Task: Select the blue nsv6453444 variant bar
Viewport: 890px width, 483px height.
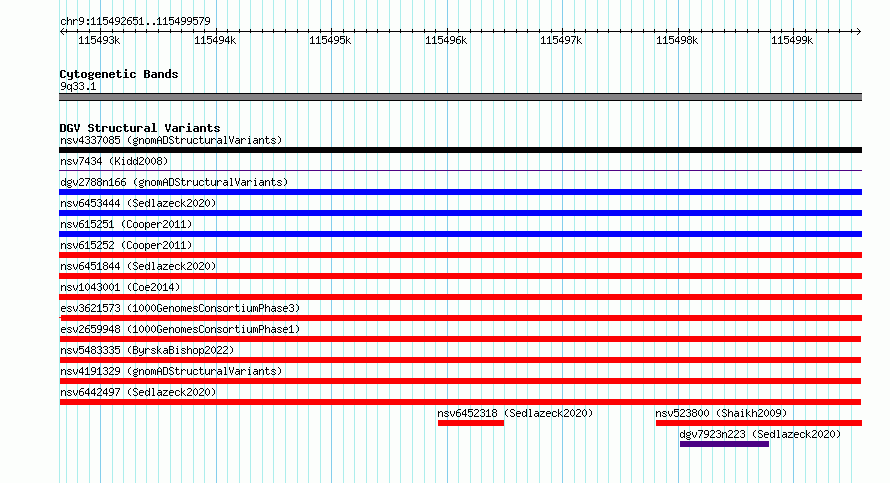Action: 460,213
